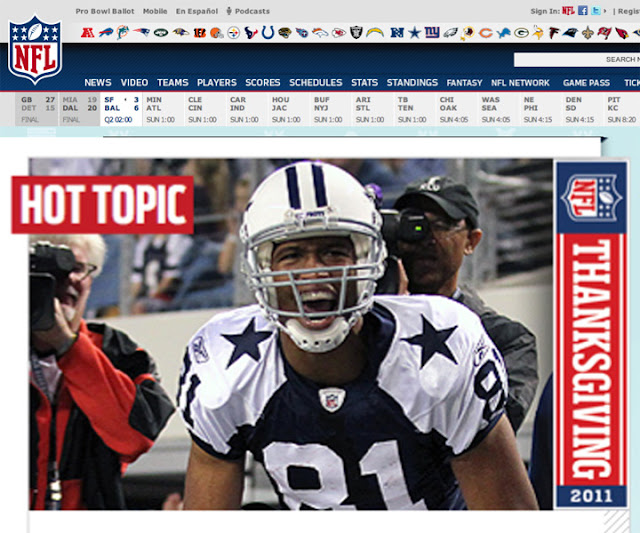Select the Atlanta Falcons logo
The image size is (640, 533).
click(x=554, y=33)
